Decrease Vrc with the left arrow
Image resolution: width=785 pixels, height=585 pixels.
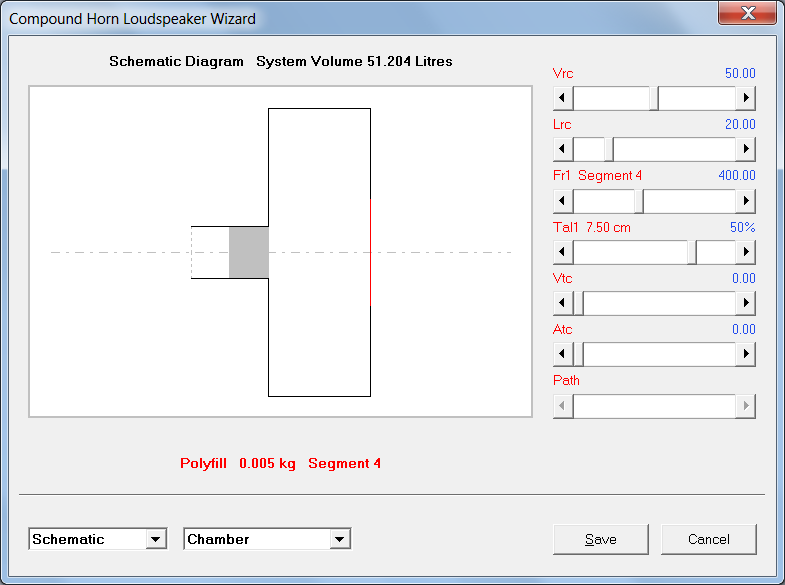click(x=563, y=98)
